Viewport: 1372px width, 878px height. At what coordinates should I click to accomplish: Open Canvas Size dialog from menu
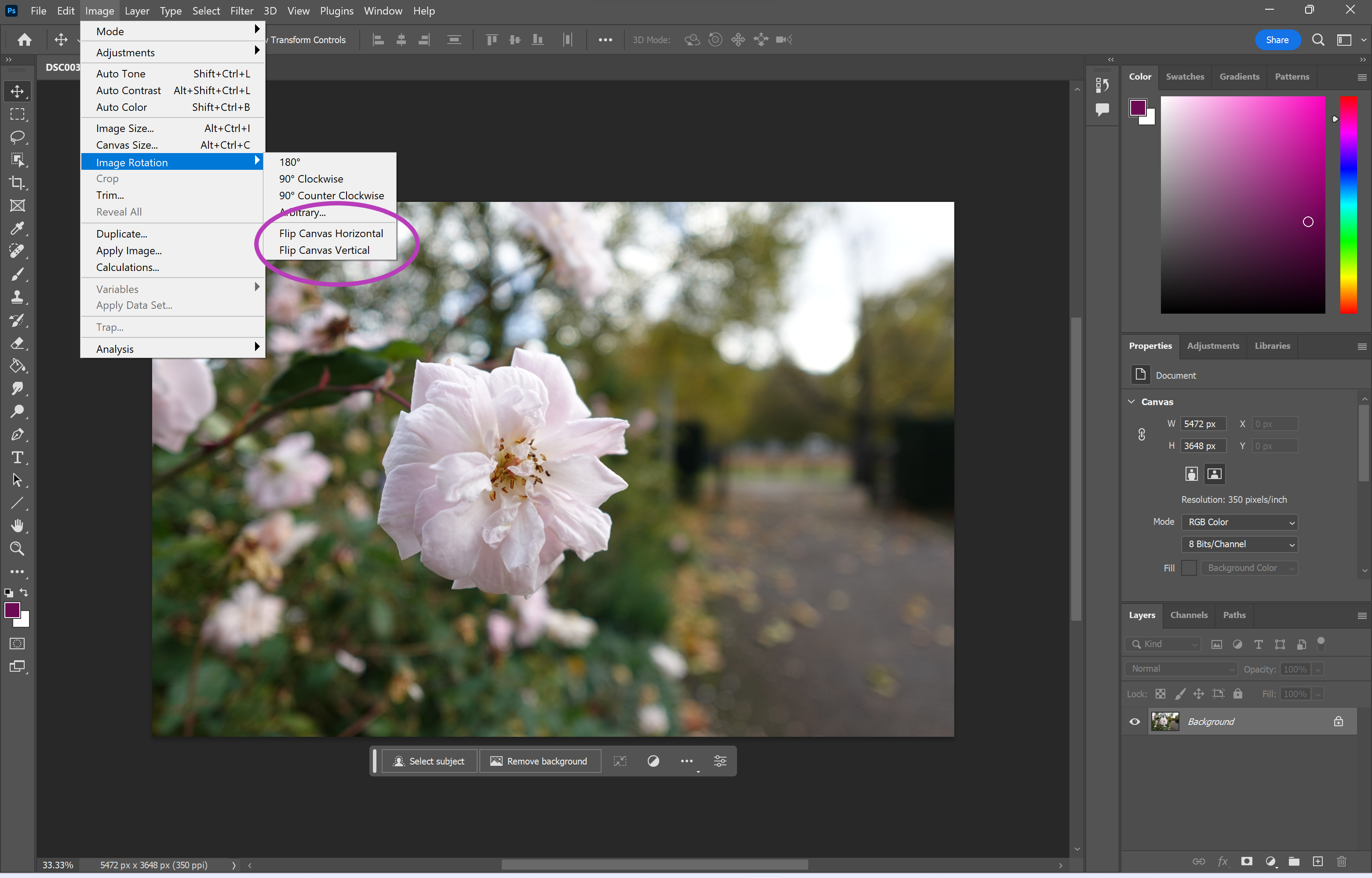[173, 145]
